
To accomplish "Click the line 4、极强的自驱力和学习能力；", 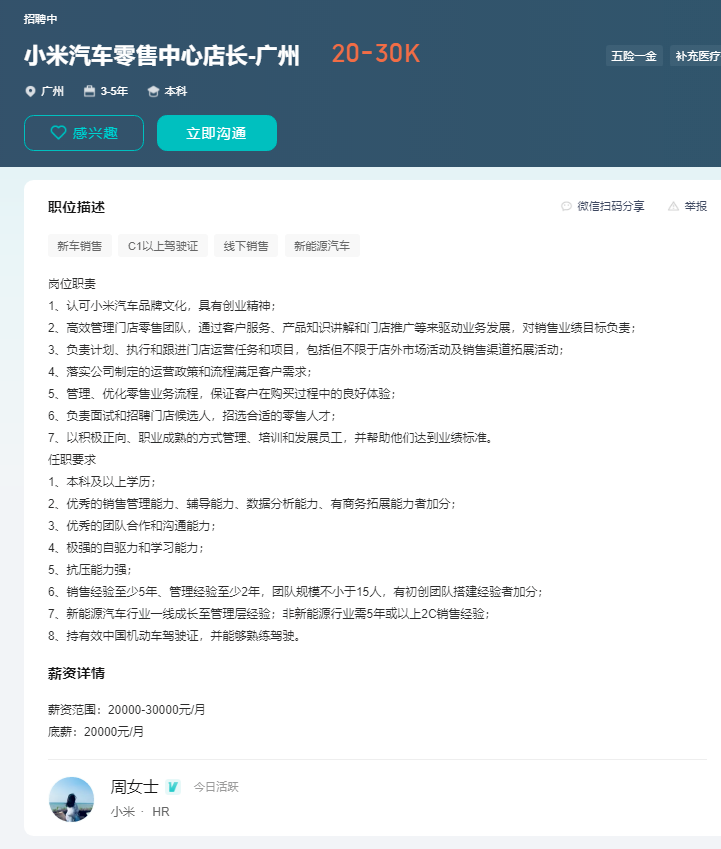I will tap(126, 547).
